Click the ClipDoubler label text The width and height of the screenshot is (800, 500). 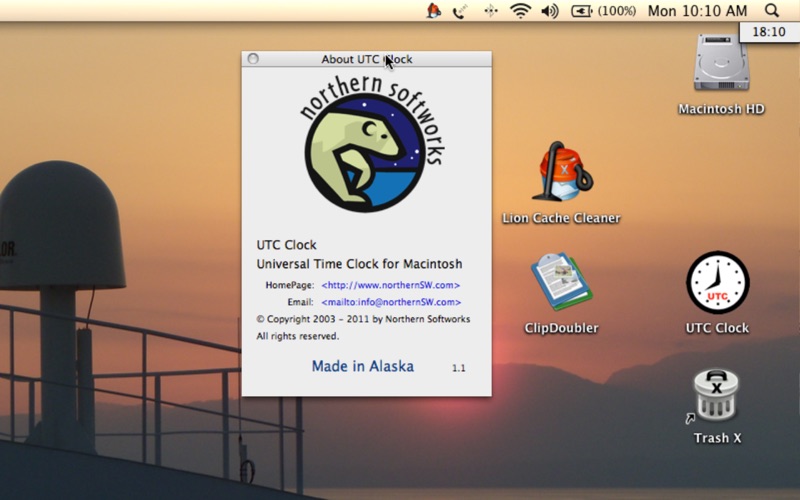(x=561, y=328)
